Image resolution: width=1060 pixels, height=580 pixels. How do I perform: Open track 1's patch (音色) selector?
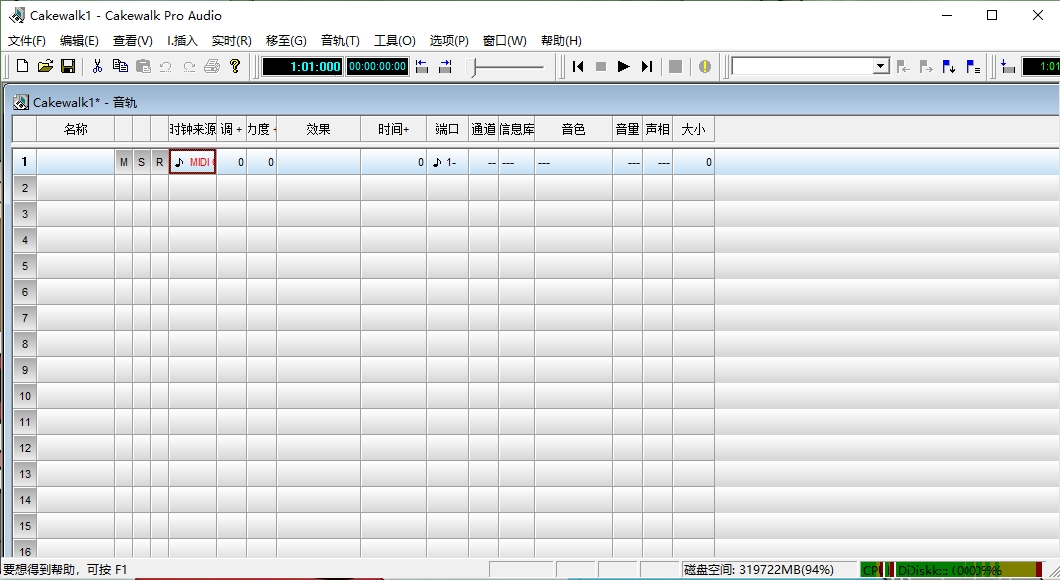point(573,161)
